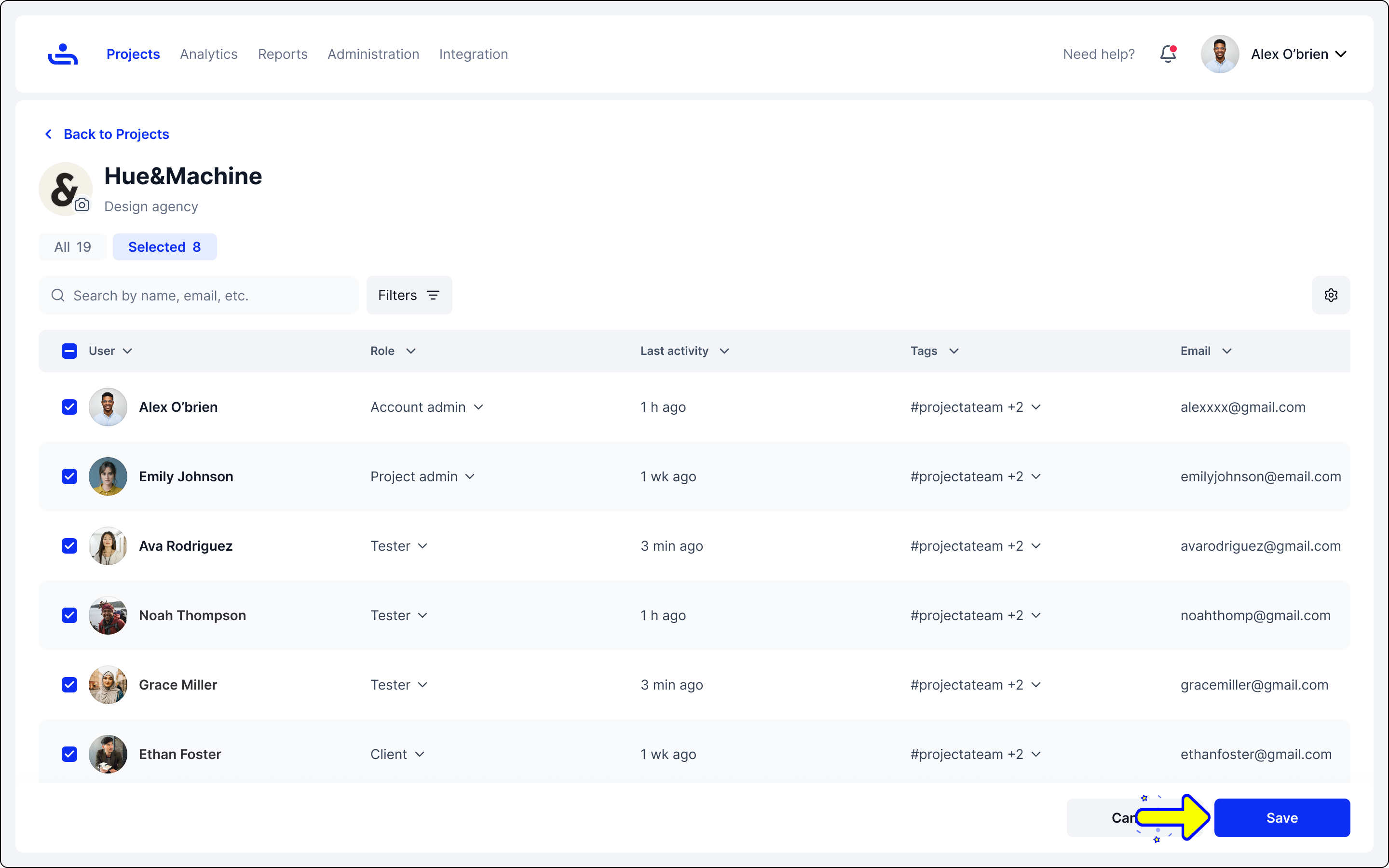Open the Analytics menu item
1389x868 pixels.
point(208,54)
